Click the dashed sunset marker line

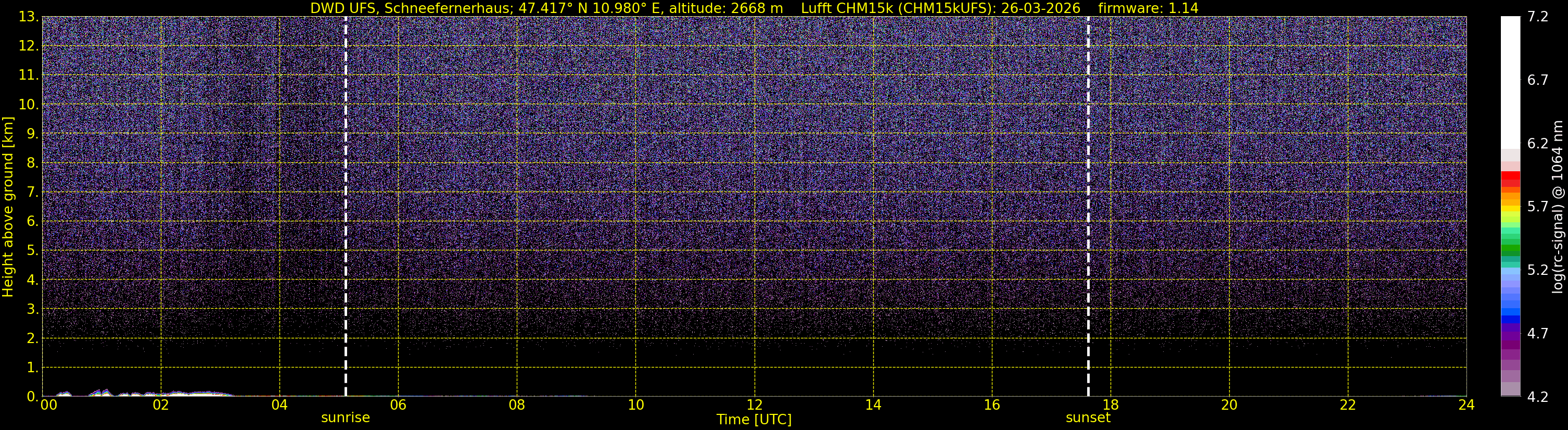pyautogui.click(x=1088, y=207)
